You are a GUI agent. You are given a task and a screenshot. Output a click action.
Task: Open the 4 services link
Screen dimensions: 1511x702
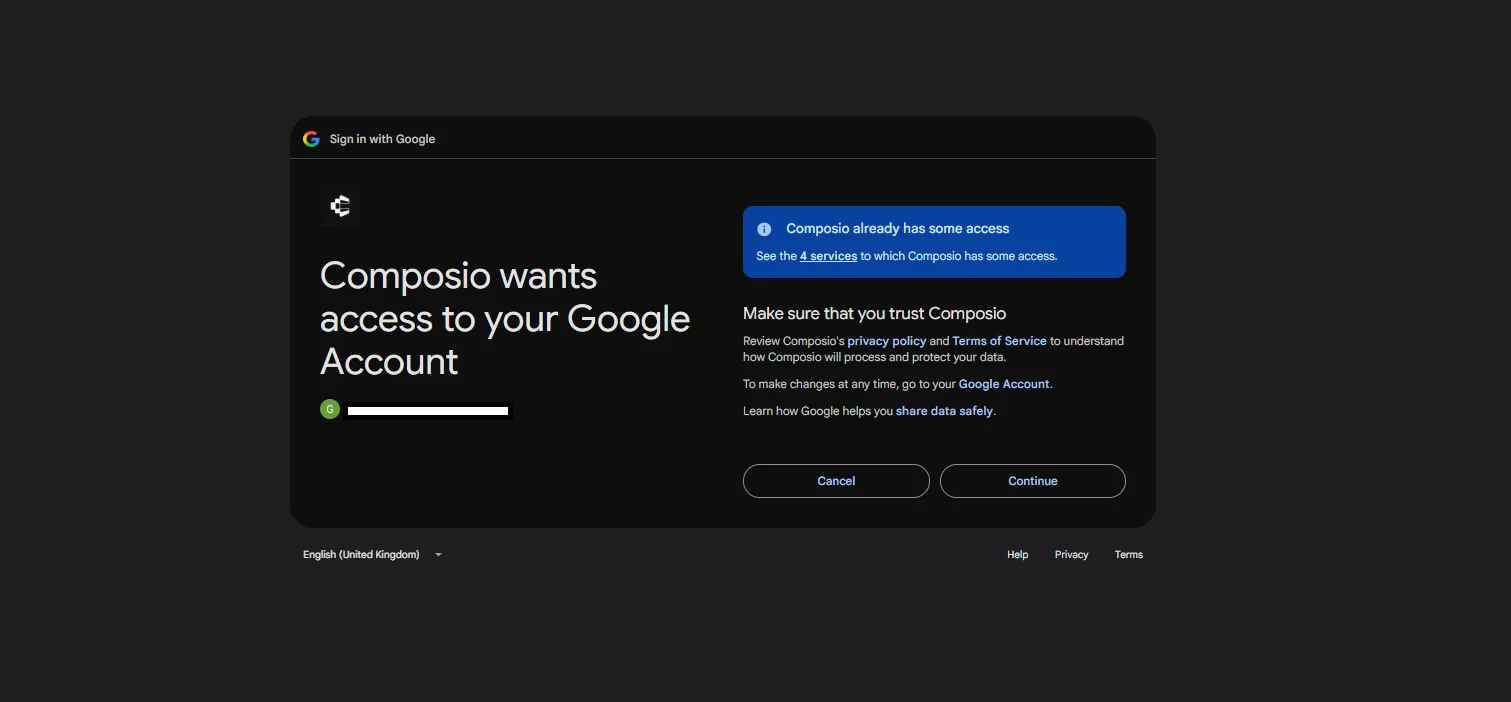pos(828,256)
